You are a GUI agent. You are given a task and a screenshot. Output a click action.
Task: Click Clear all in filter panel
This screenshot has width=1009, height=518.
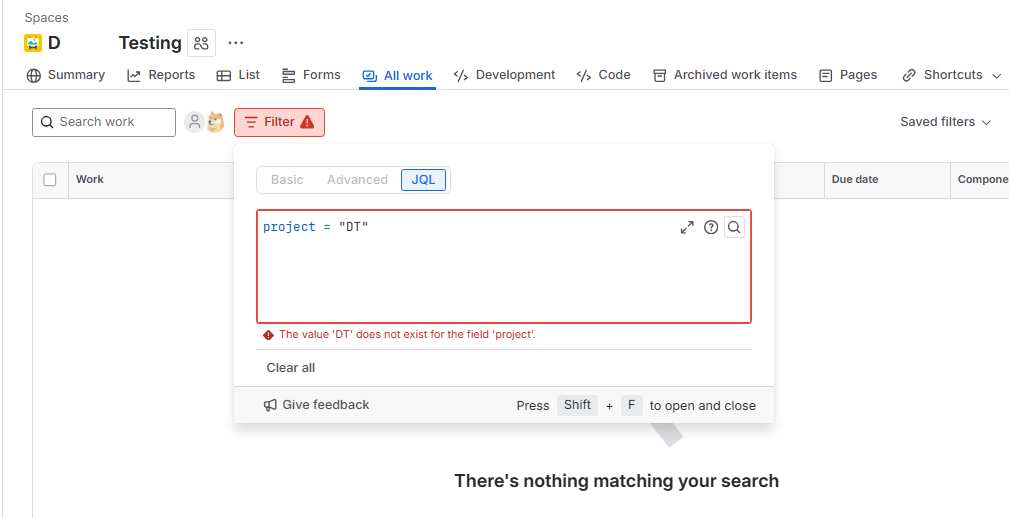(291, 368)
